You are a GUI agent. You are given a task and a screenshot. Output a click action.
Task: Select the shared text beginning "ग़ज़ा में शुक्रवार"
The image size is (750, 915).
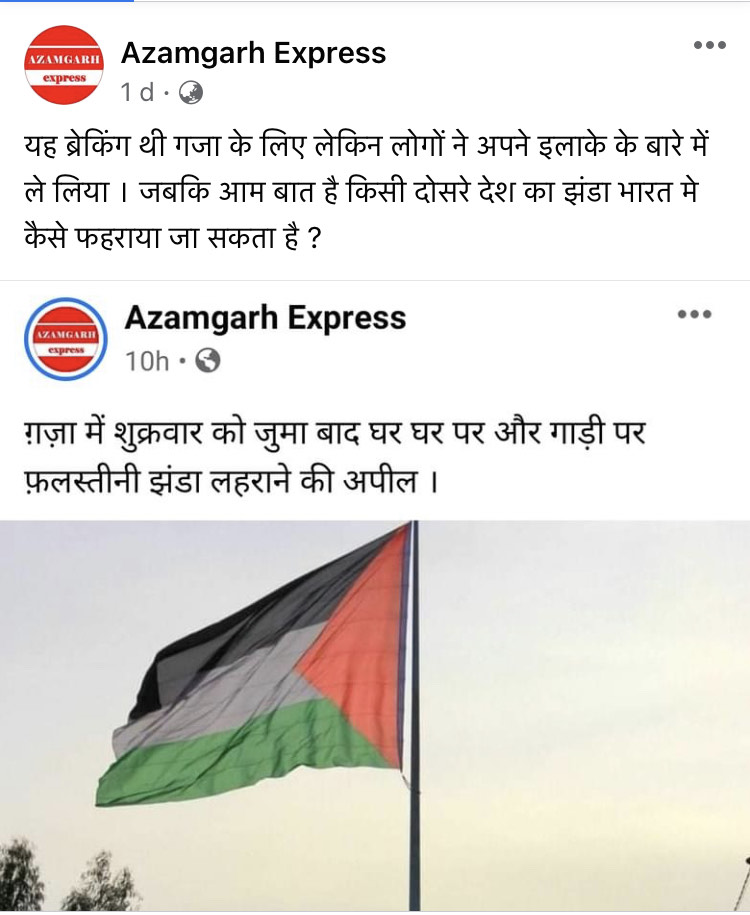click(x=334, y=457)
